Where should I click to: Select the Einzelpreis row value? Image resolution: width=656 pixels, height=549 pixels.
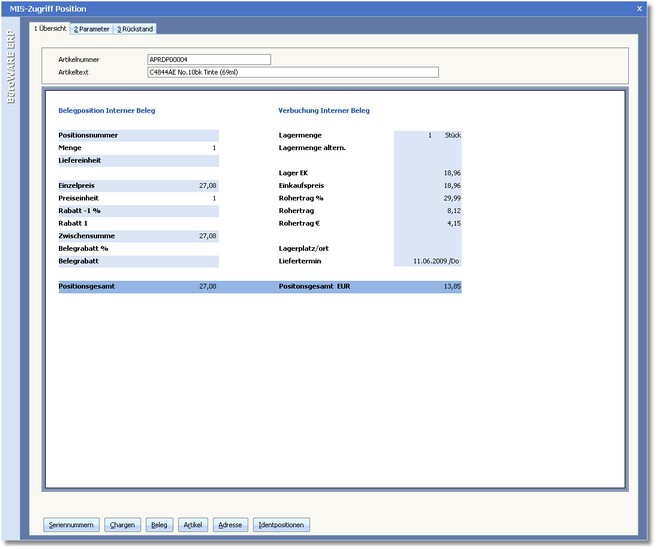pyautogui.click(x=207, y=185)
